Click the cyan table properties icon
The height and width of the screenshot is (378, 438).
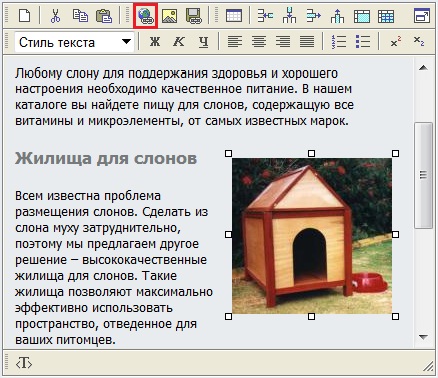[x=362, y=16]
